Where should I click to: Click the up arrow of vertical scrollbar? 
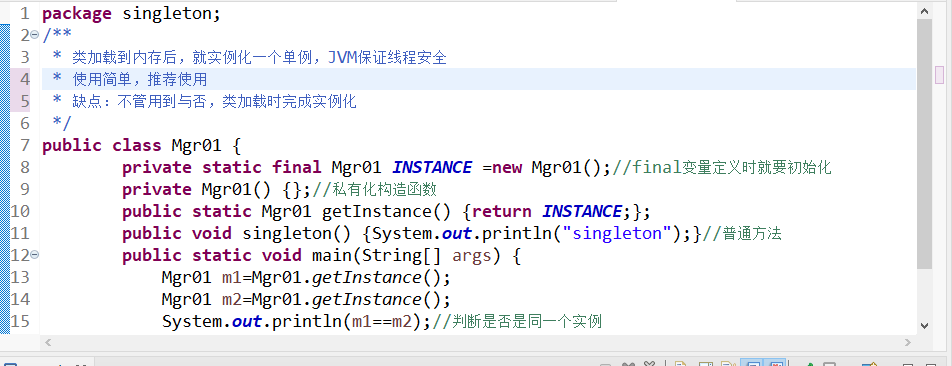pos(923,10)
